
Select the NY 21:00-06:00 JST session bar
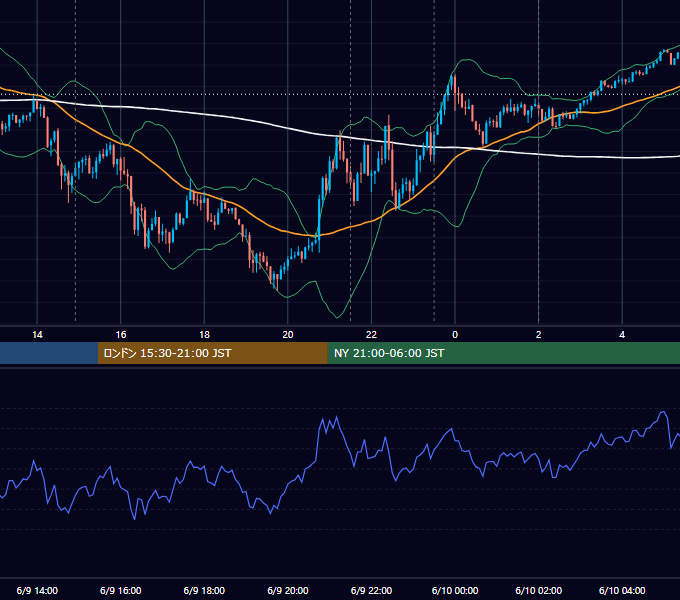pos(503,353)
